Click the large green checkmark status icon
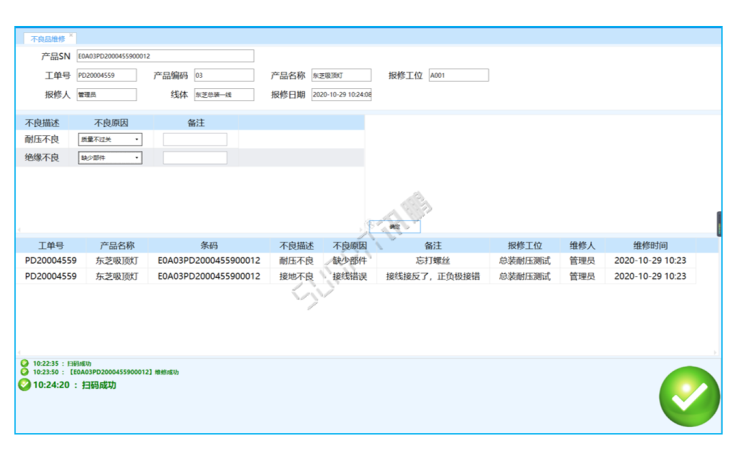 coord(689,396)
